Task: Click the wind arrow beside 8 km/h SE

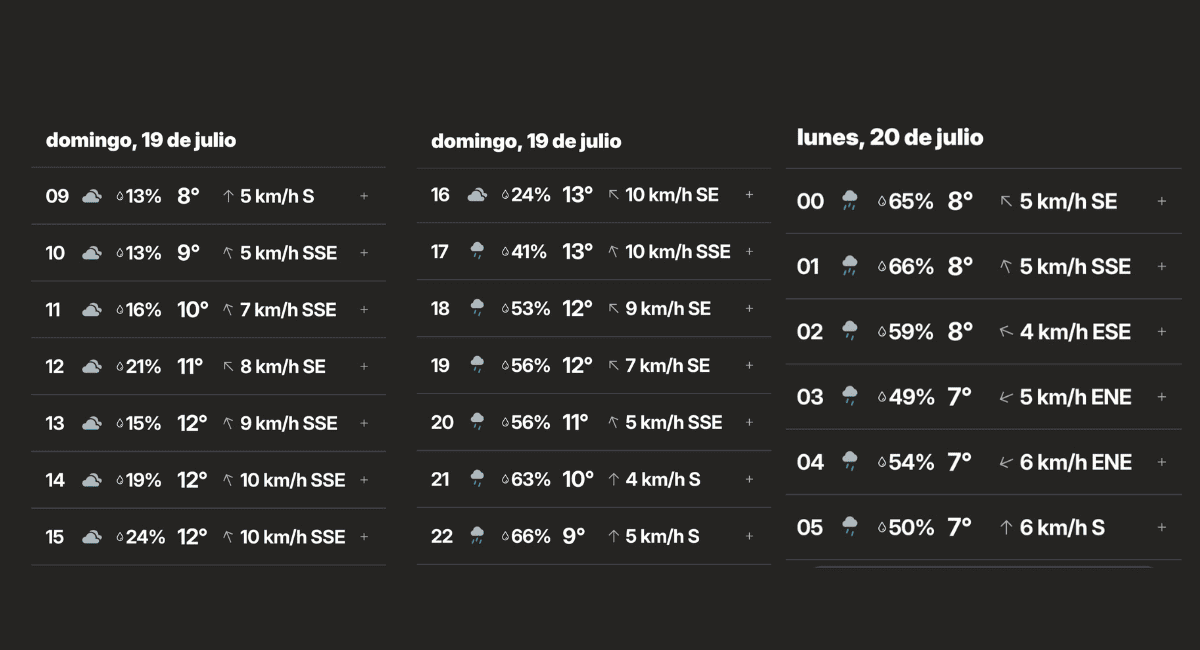Action: coord(228,367)
